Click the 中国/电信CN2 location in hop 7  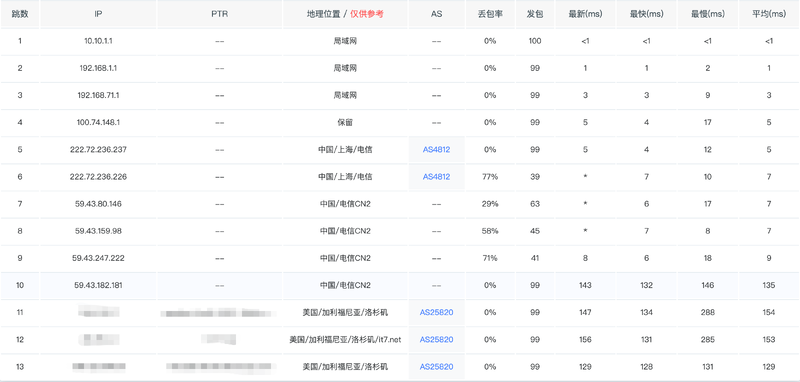[345, 203]
